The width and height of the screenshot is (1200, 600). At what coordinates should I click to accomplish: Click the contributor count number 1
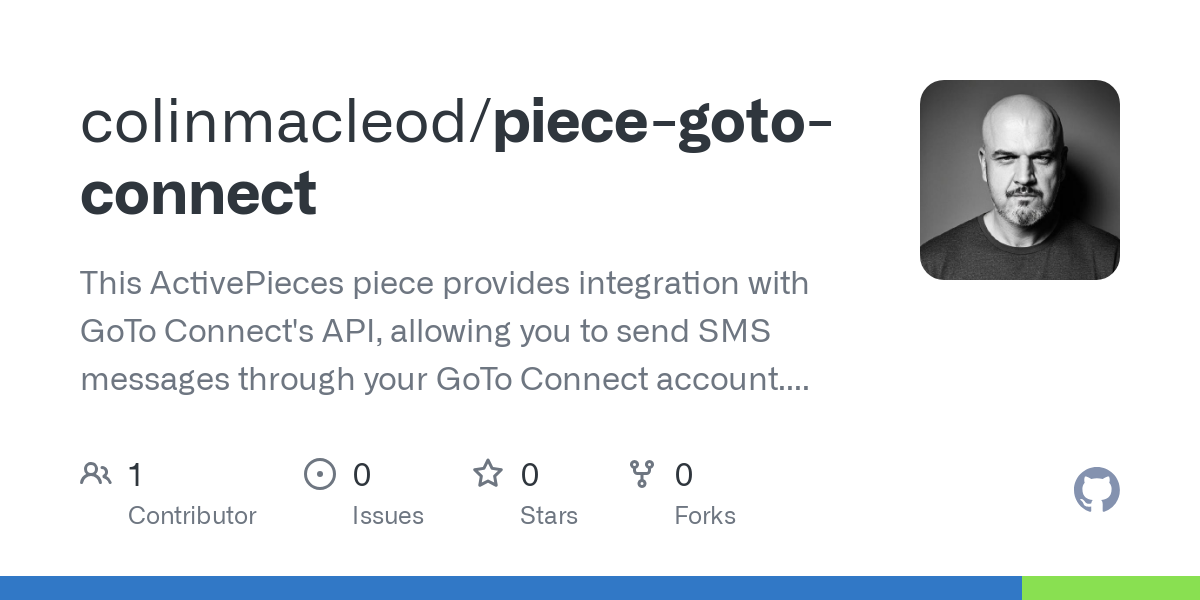coord(135,474)
